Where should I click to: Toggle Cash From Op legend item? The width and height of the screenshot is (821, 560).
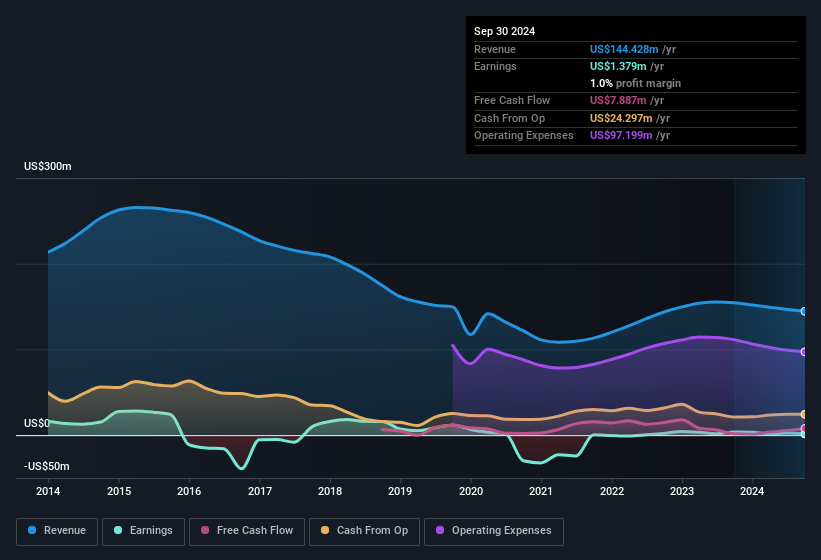pyautogui.click(x=364, y=530)
